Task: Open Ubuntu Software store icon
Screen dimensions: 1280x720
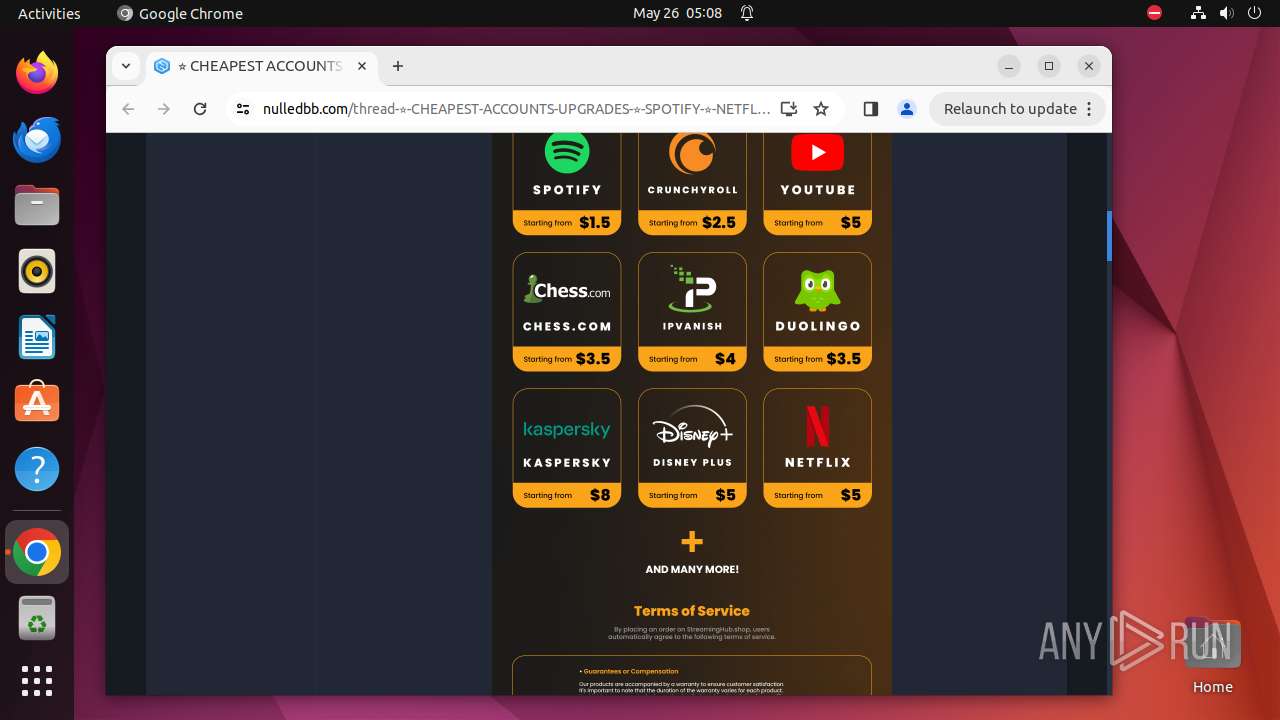Action: click(x=37, y=403)
